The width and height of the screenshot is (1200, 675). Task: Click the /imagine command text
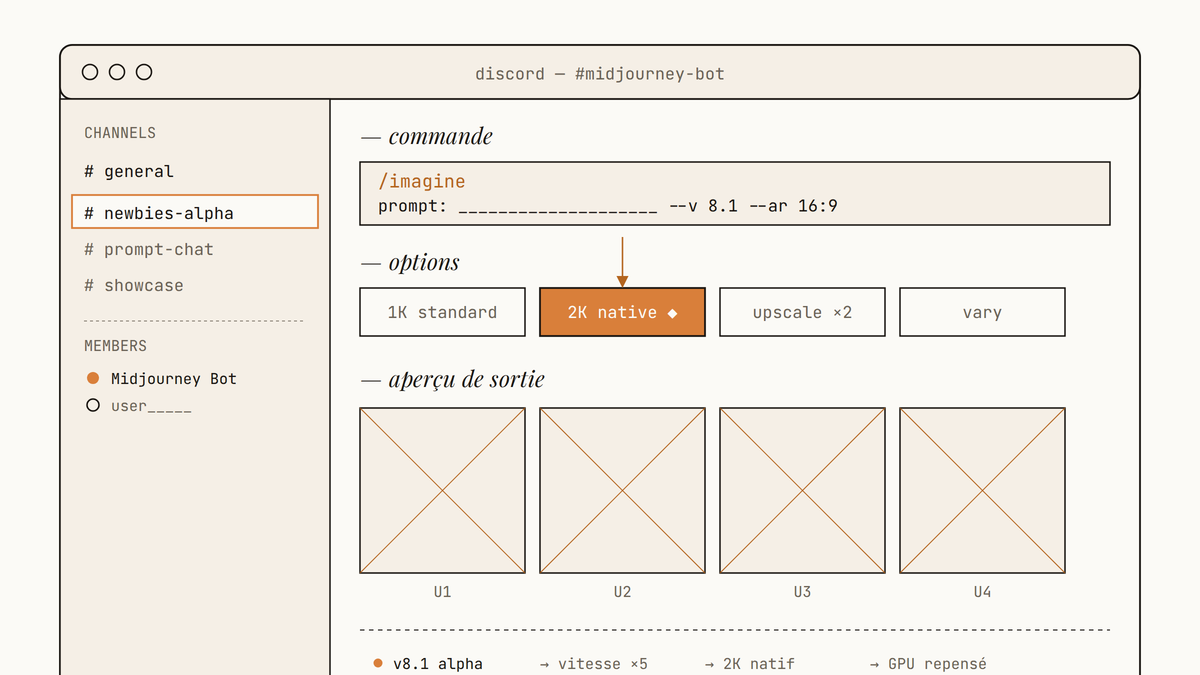click(x=422, y=182)
